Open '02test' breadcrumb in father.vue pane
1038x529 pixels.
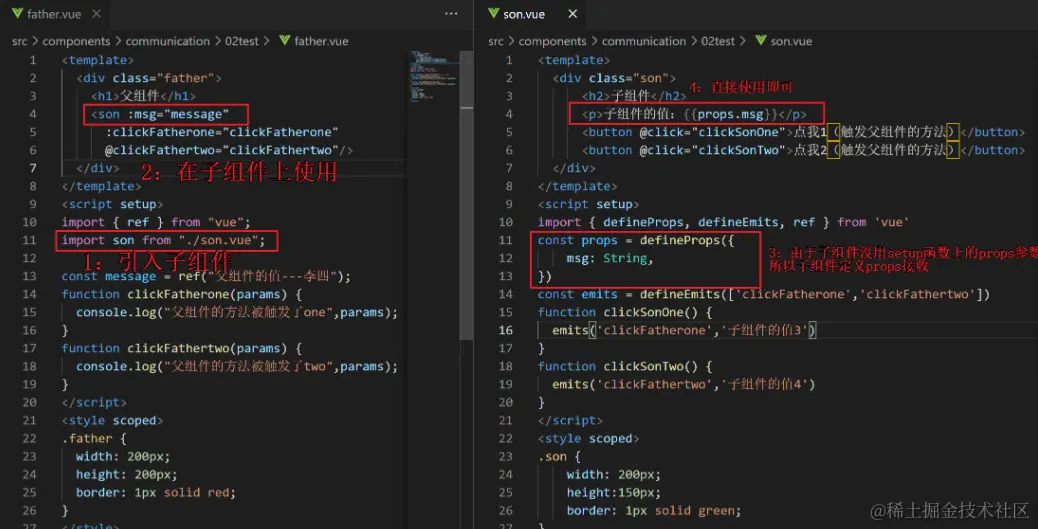[x=242, y=41]
